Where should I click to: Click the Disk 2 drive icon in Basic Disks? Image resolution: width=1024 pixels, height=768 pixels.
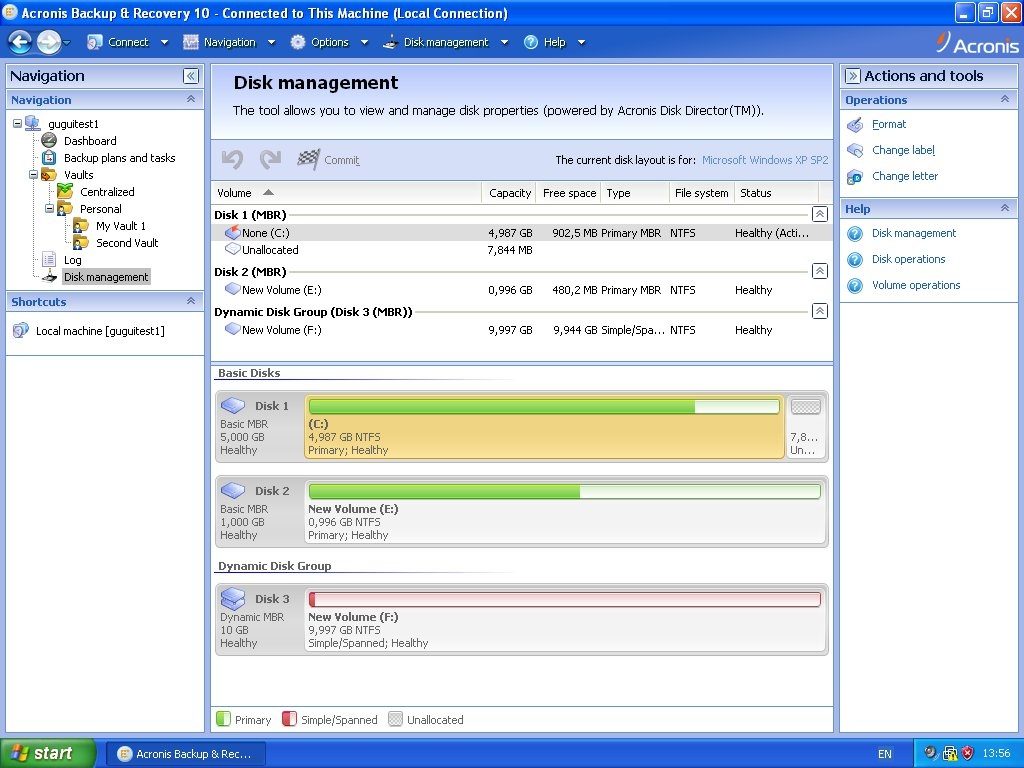point(232,490)
